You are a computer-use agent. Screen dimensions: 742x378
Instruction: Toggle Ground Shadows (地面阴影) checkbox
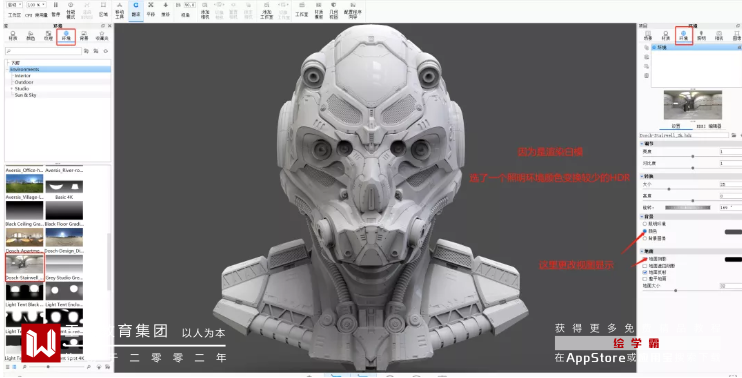pos(645,259)
